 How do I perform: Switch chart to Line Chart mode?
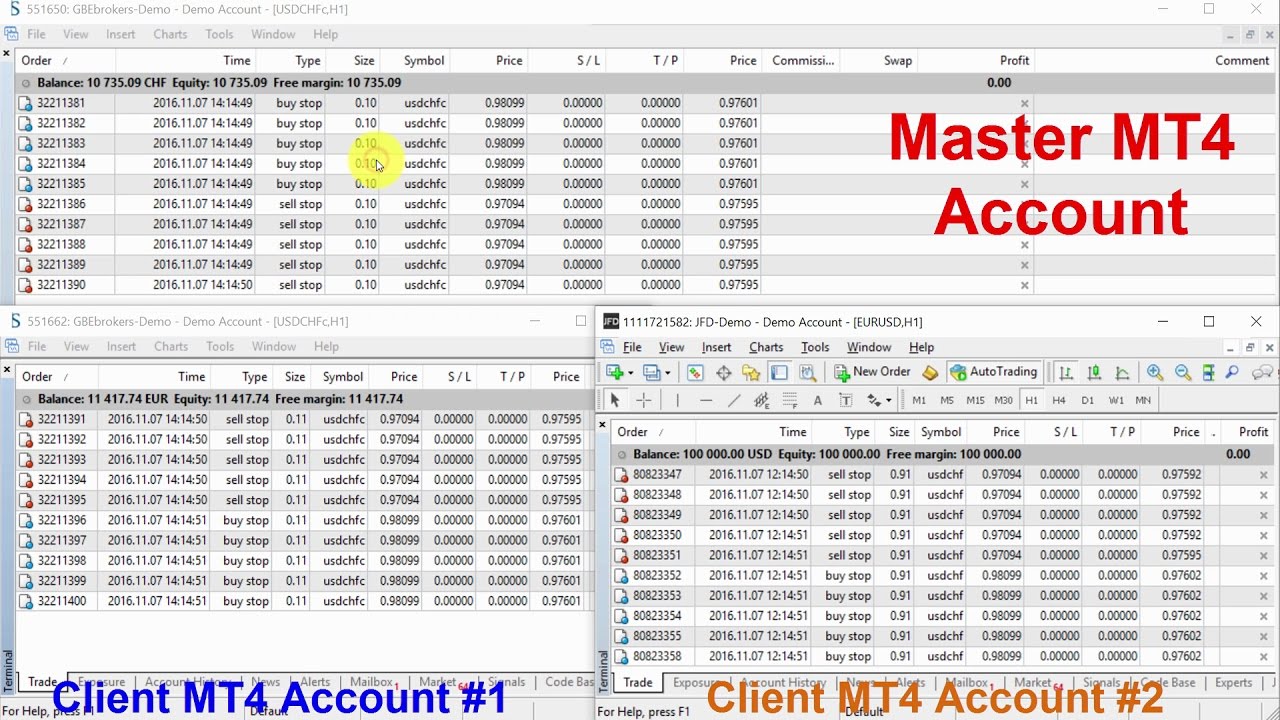click(1123, 372)
